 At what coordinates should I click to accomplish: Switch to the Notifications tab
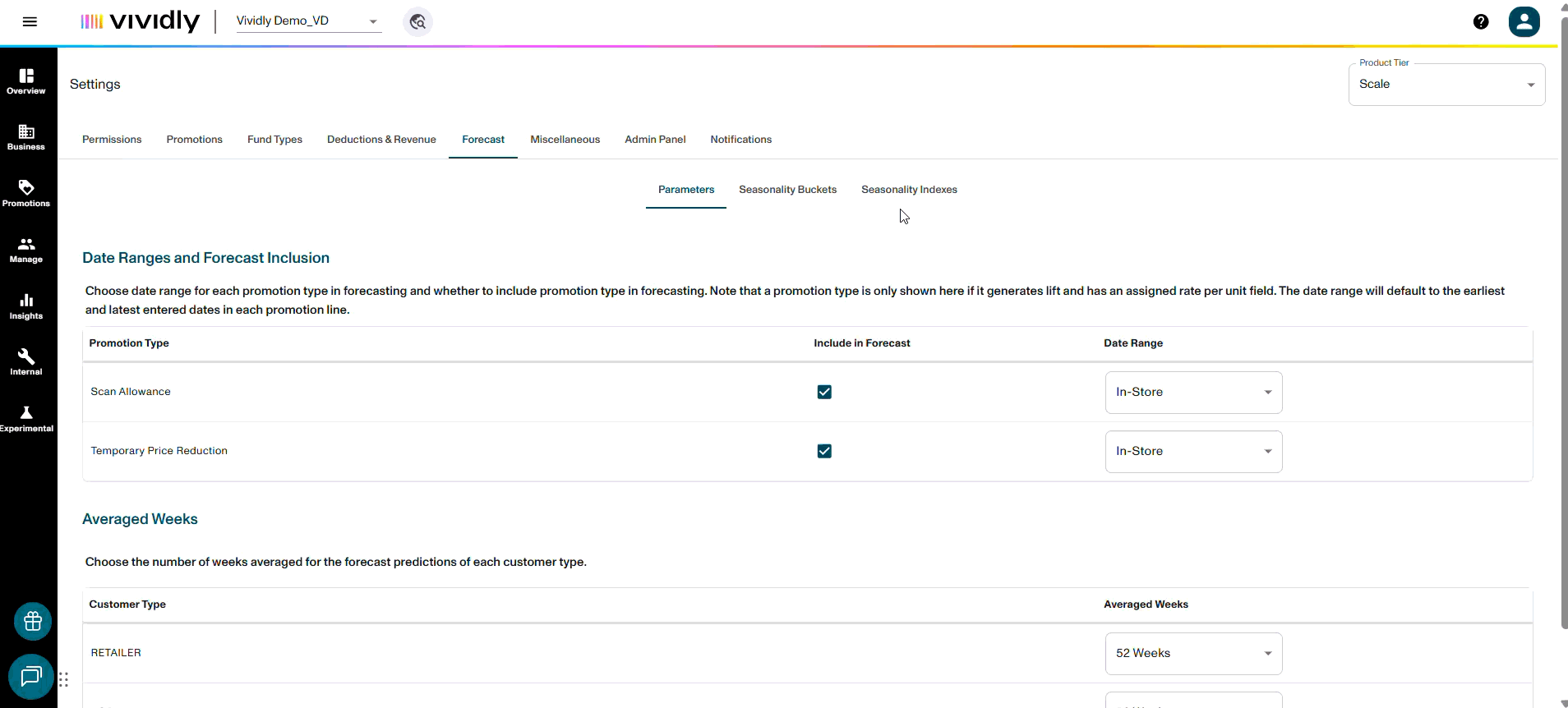pos(741,140)
